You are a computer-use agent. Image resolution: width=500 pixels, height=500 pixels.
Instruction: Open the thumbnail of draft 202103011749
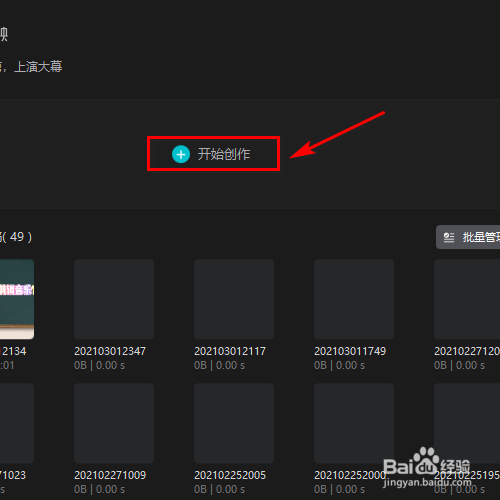pyautogui.click(x=354, y=299)
